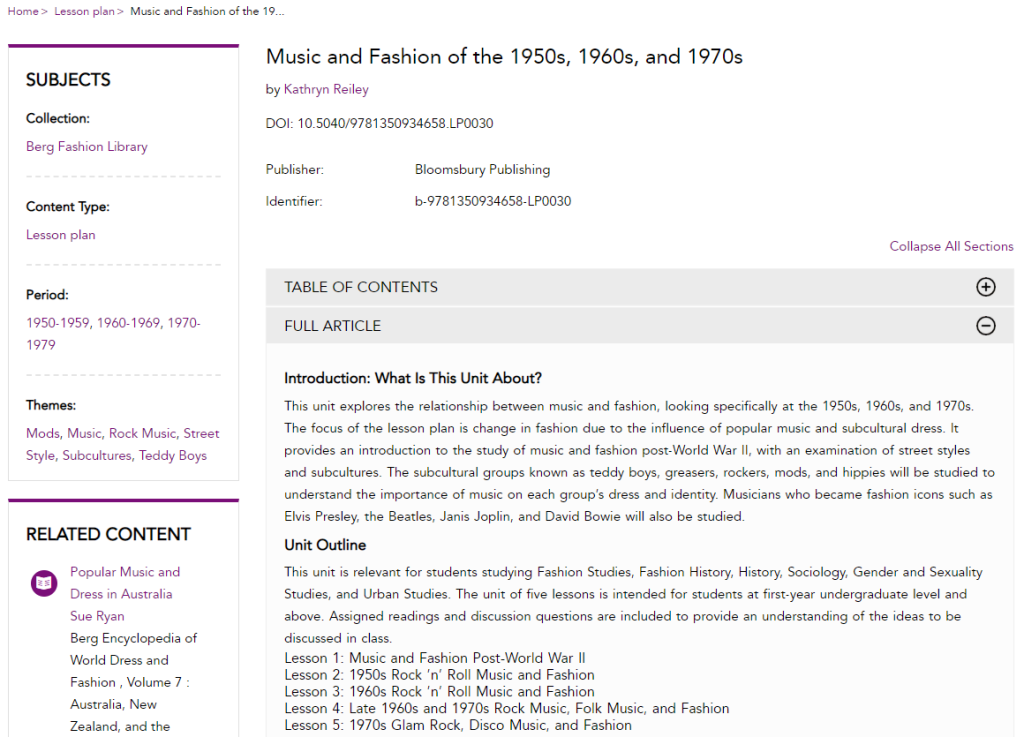Click Collapse All Sections
This screenshot has width=1024, height=737.
coord(950,246)
